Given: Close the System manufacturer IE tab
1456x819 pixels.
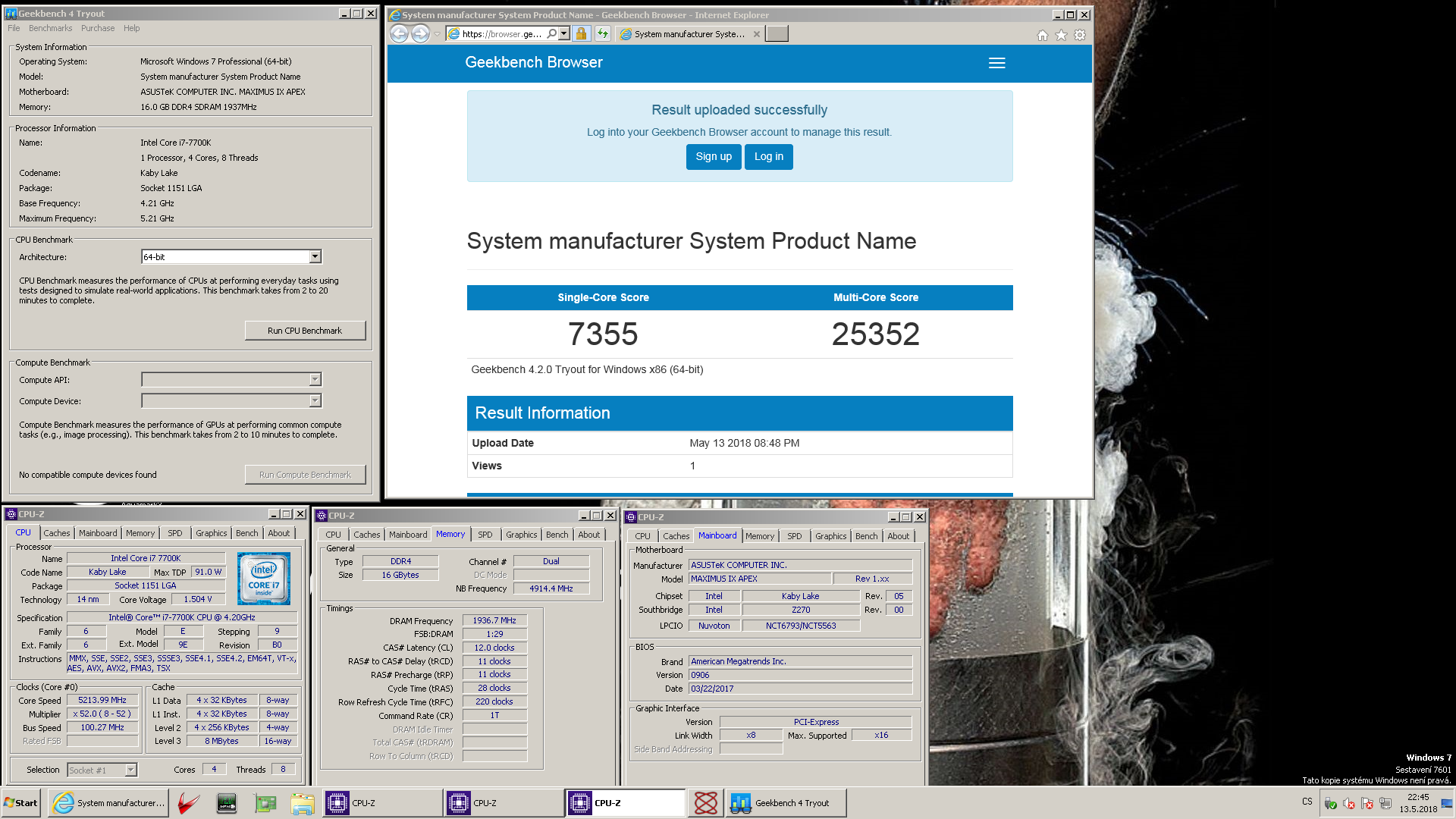Looking at the screenshot, I should (x=756, y=34).
